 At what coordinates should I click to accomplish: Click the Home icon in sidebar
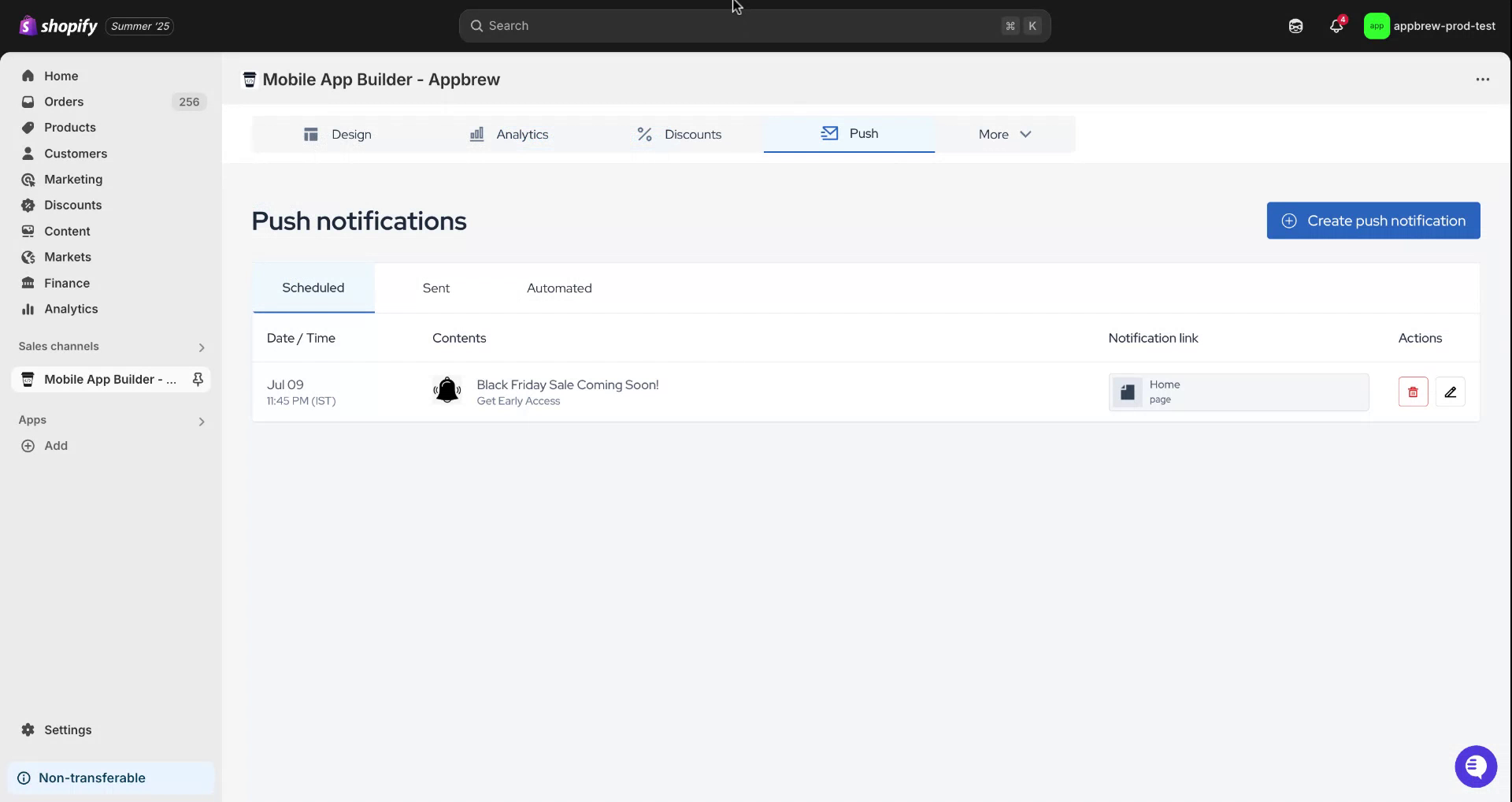coord(28,76)
